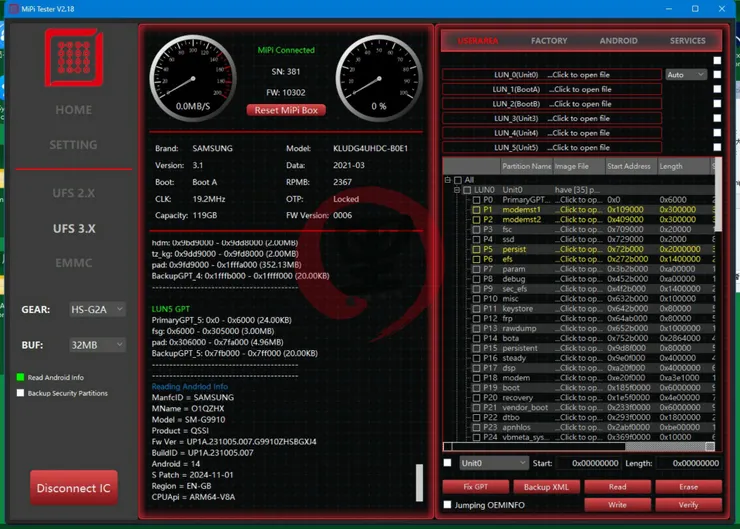Click the Disconnect IC button
Image resolution: width=740 pixels, height=529 pixels.
pyautogui.click(x=74, y=488)
